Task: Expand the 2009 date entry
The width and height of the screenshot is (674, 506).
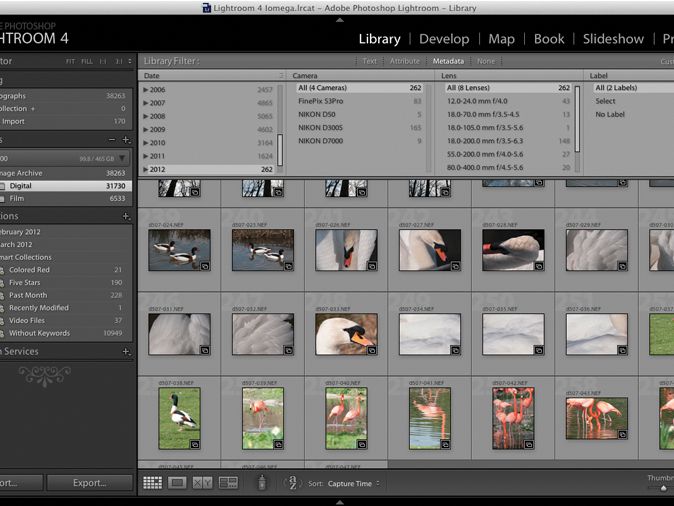Action: click(146, 129)
